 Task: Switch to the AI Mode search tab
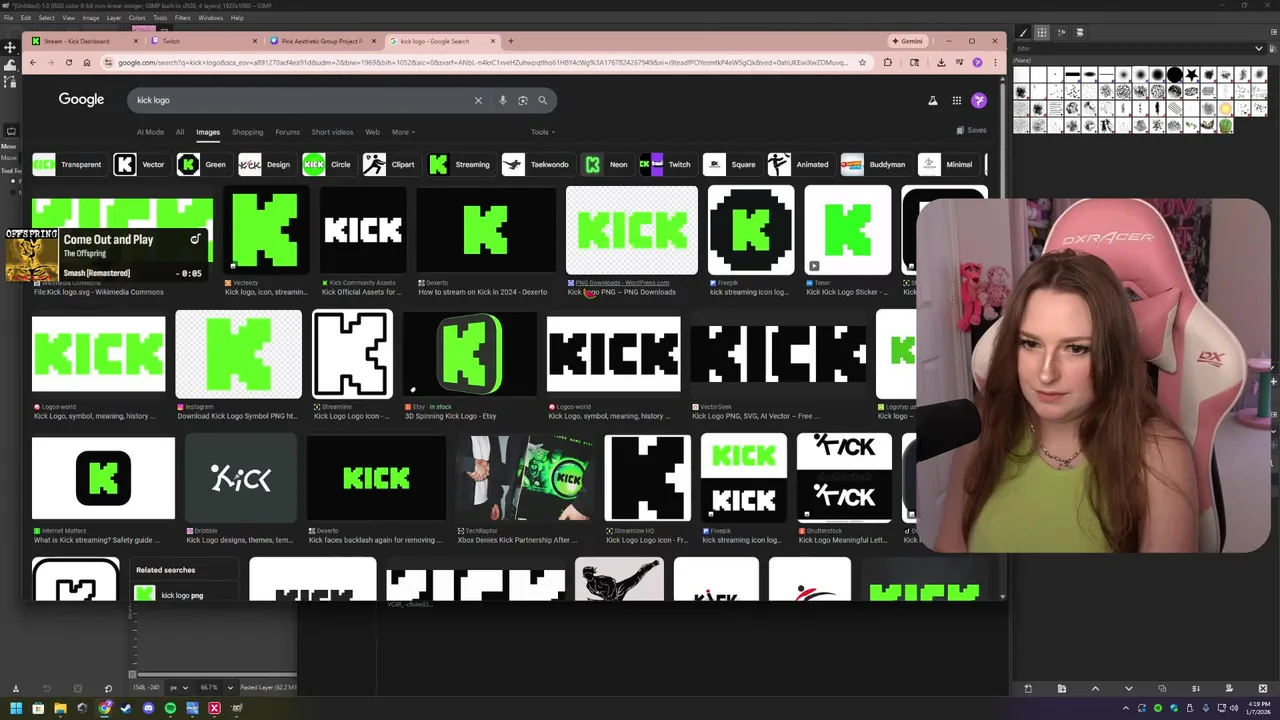click(150, 132)
